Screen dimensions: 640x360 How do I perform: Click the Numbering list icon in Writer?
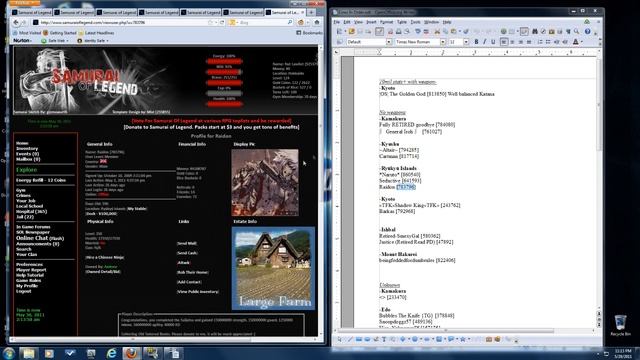coord(540,42)
